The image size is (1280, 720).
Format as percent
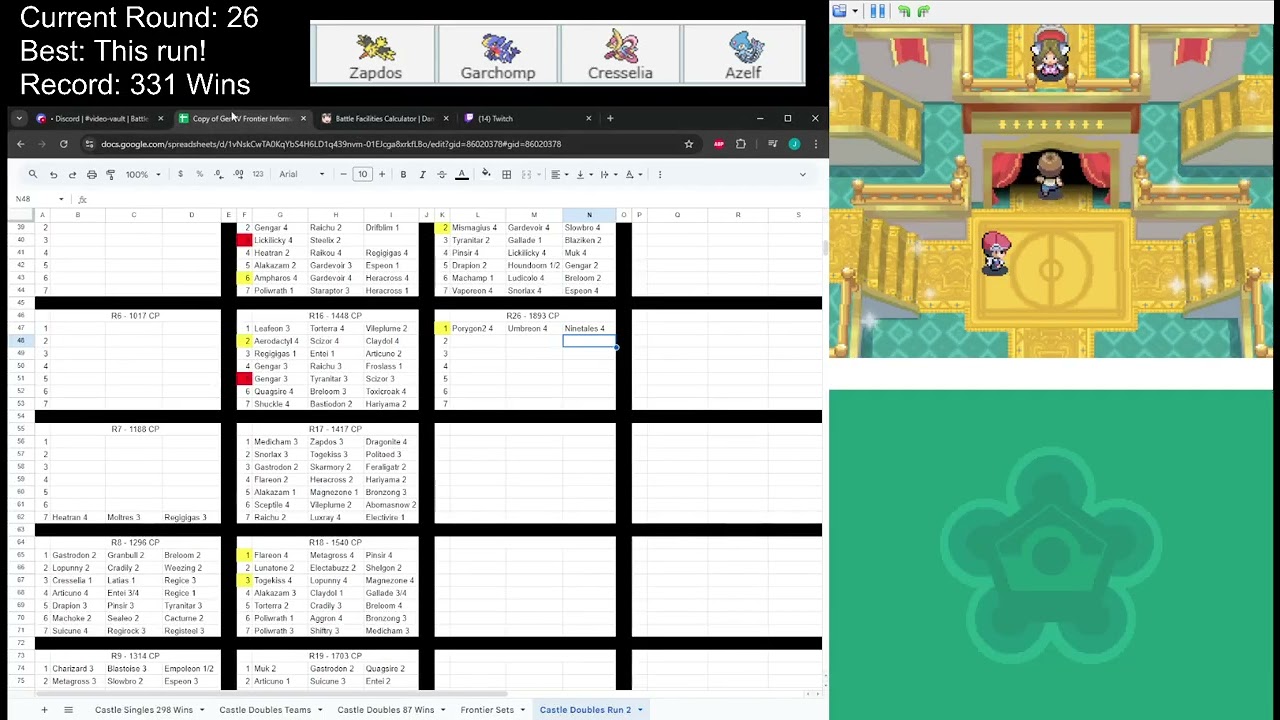199,174
